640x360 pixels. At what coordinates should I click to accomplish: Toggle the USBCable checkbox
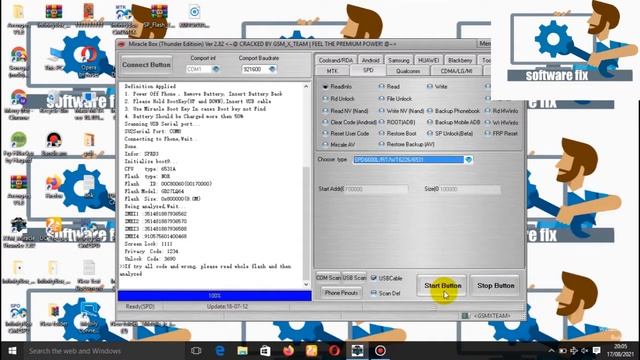(x=373, y=278)
